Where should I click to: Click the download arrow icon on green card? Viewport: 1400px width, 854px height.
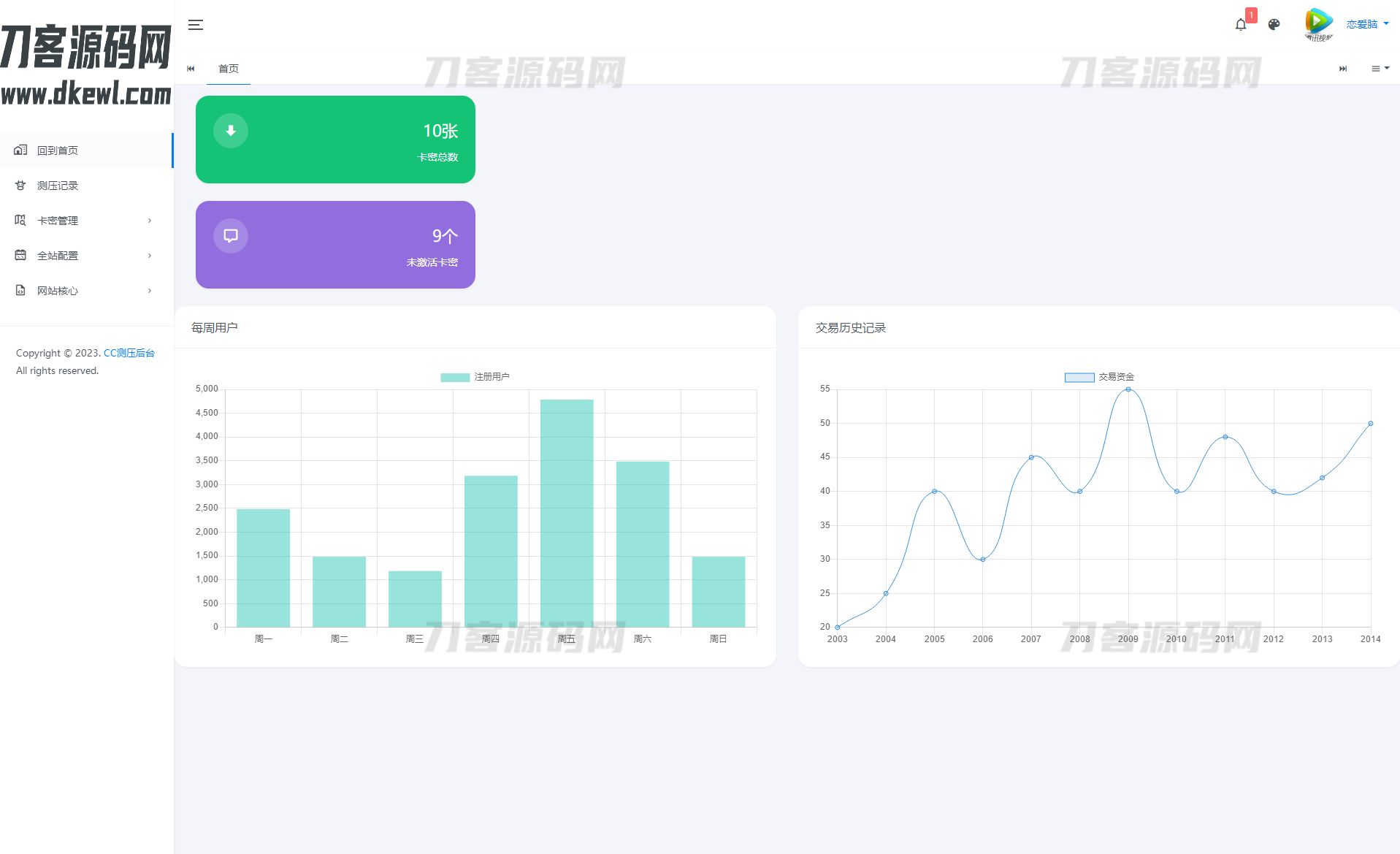tap(231, 131)
